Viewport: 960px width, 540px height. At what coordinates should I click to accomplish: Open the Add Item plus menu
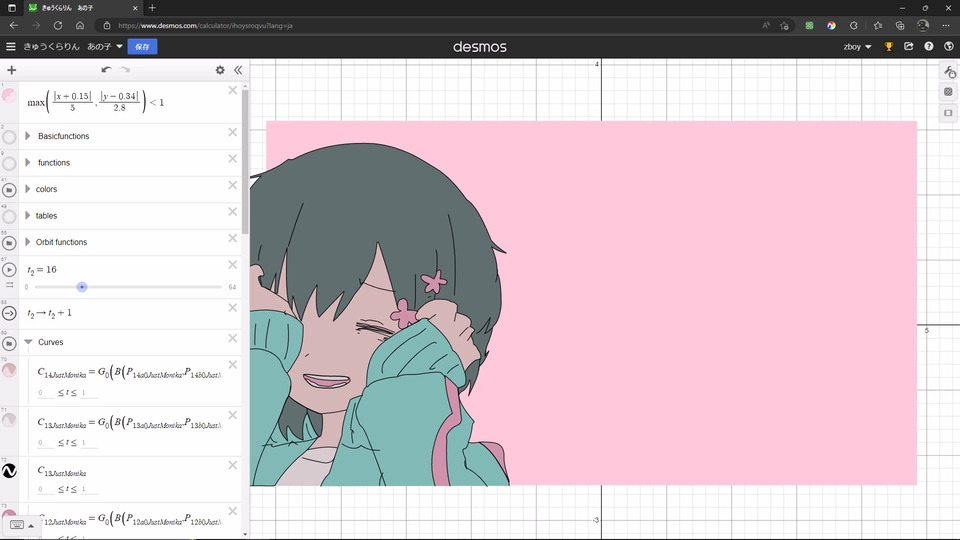[12, 70]
